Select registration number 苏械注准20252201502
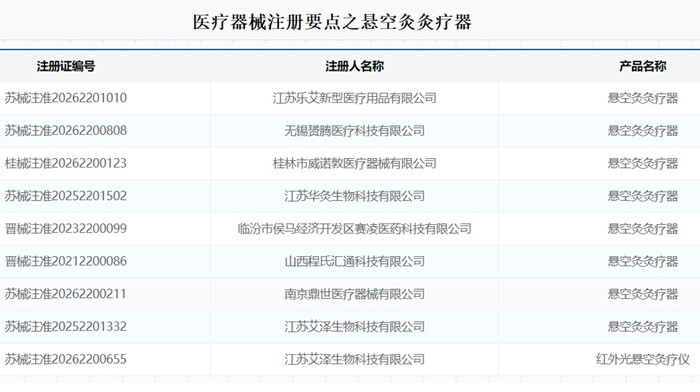This screenshot has height=392, width=700. click(x=66, y=196)
